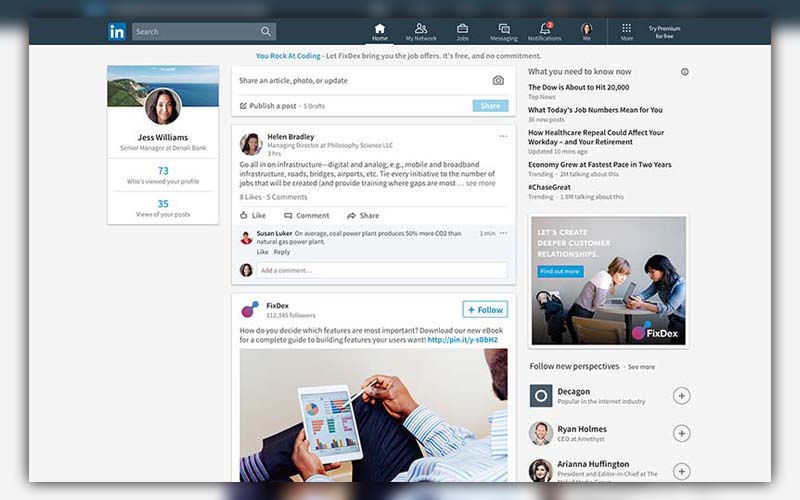Open the FixDex logo on post
Image resolution: width=800 pixels, height=500 pixels.
pos(250,309)
